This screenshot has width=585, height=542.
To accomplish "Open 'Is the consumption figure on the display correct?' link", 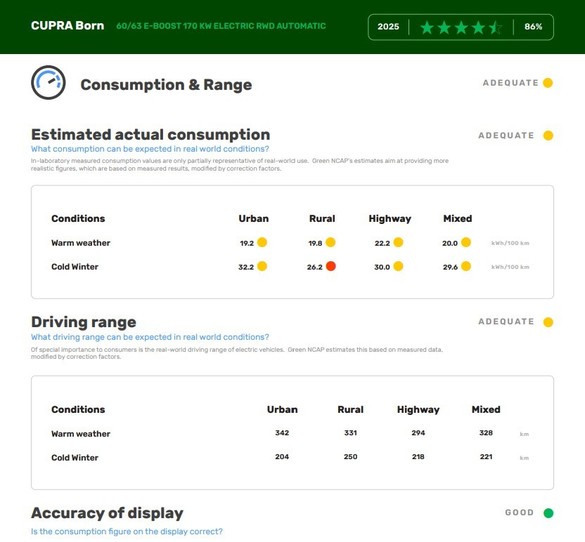I will (126, 531).
